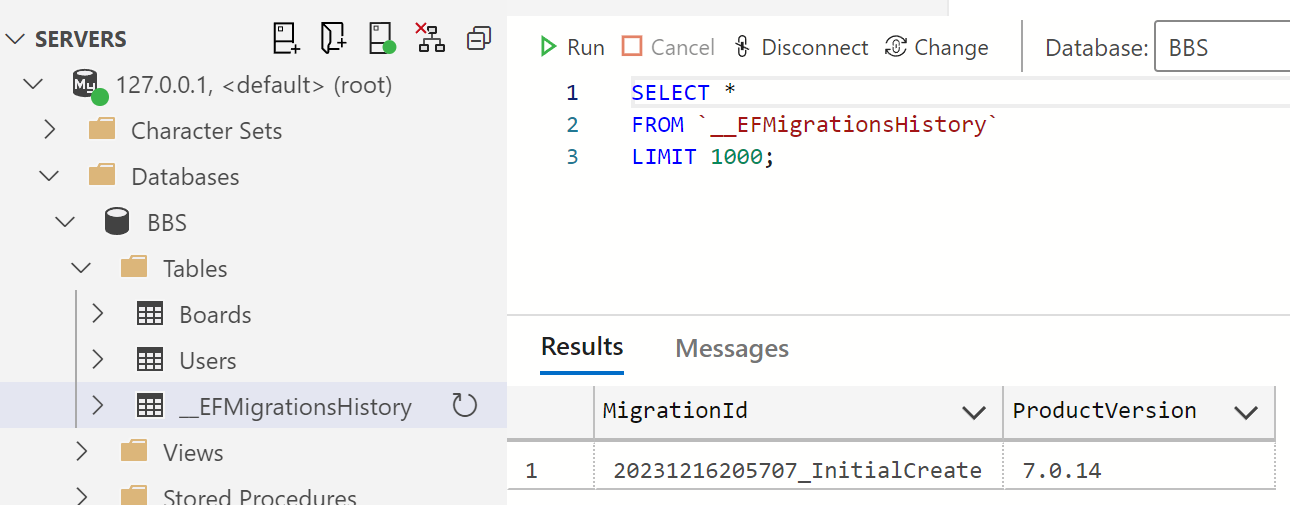Refresh the __EFMigrationsHistory table
This screenshot has width=1290, height=505.
click(x=465, y=406)
